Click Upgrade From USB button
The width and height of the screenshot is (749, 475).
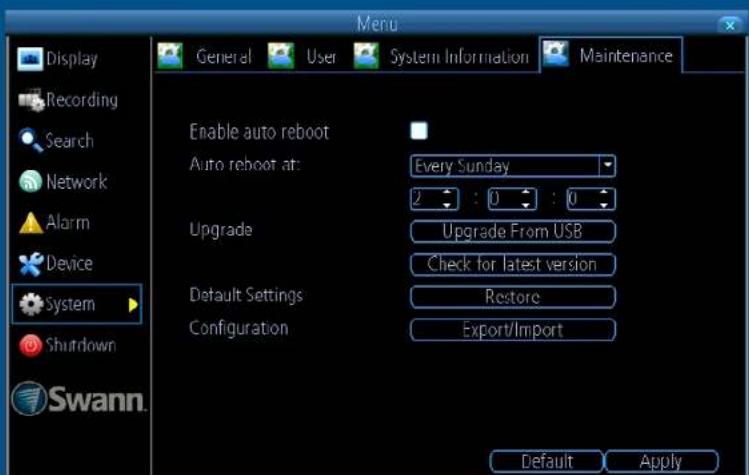(513, 231)
